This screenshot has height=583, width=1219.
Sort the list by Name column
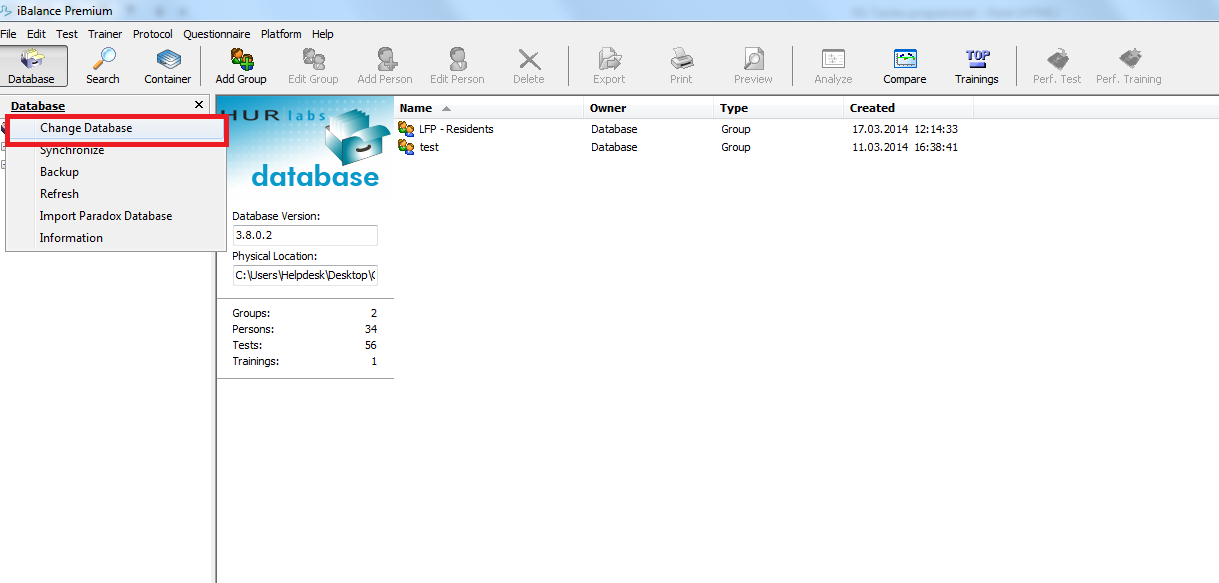[x=489, y=108]
